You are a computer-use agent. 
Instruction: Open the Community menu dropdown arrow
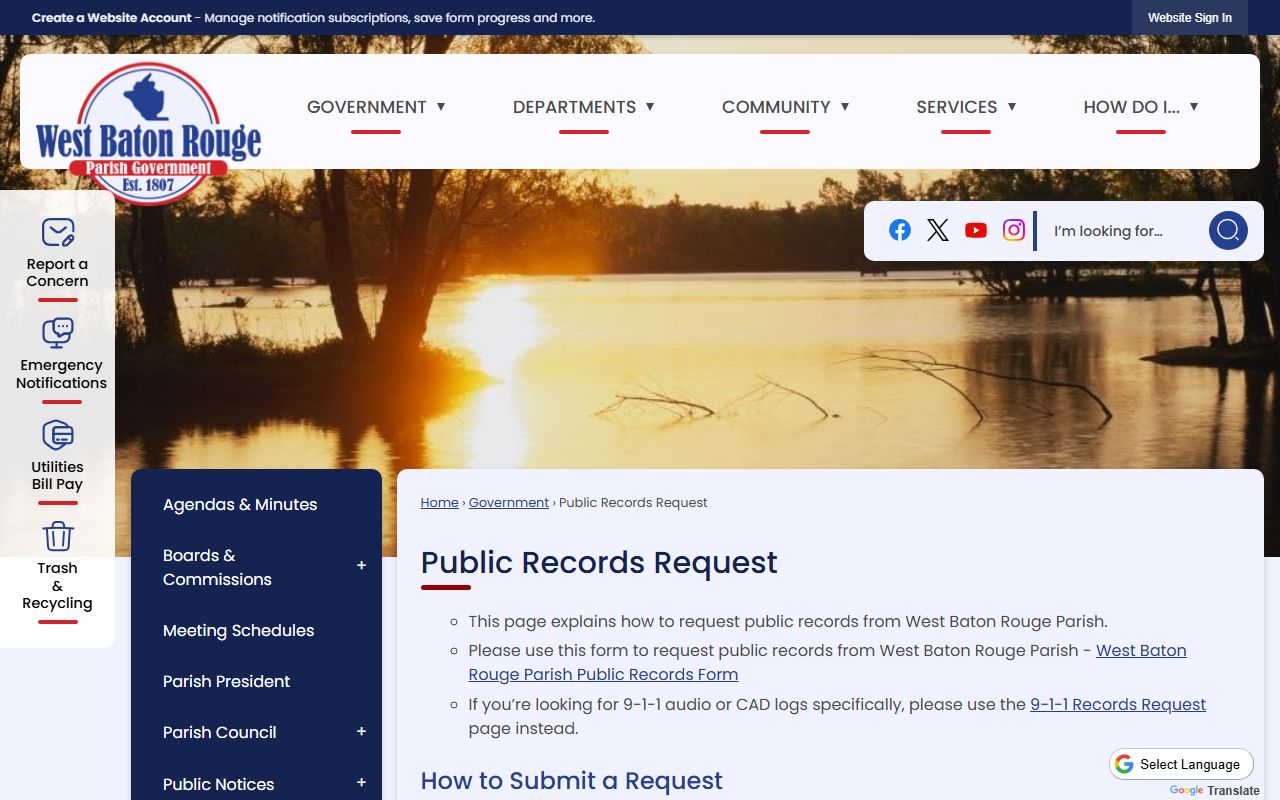tap(845, 106)
